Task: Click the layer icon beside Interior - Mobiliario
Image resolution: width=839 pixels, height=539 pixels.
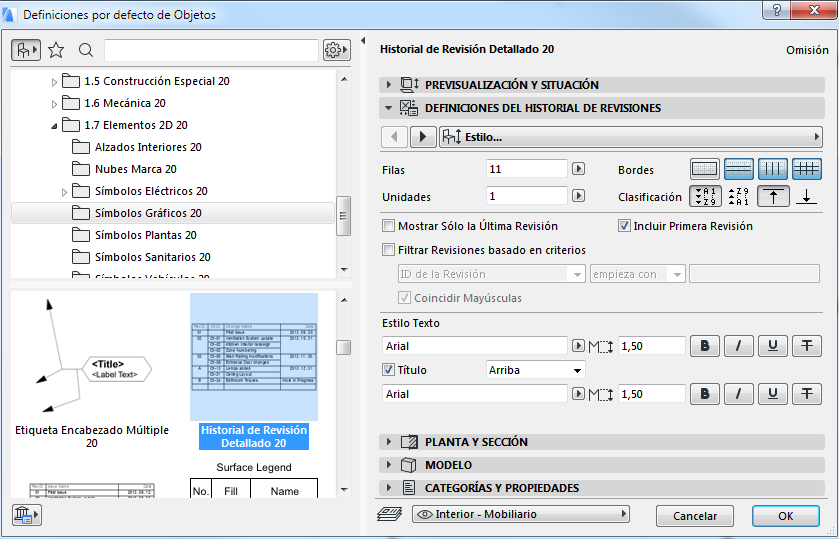Action: click(390, 514)
